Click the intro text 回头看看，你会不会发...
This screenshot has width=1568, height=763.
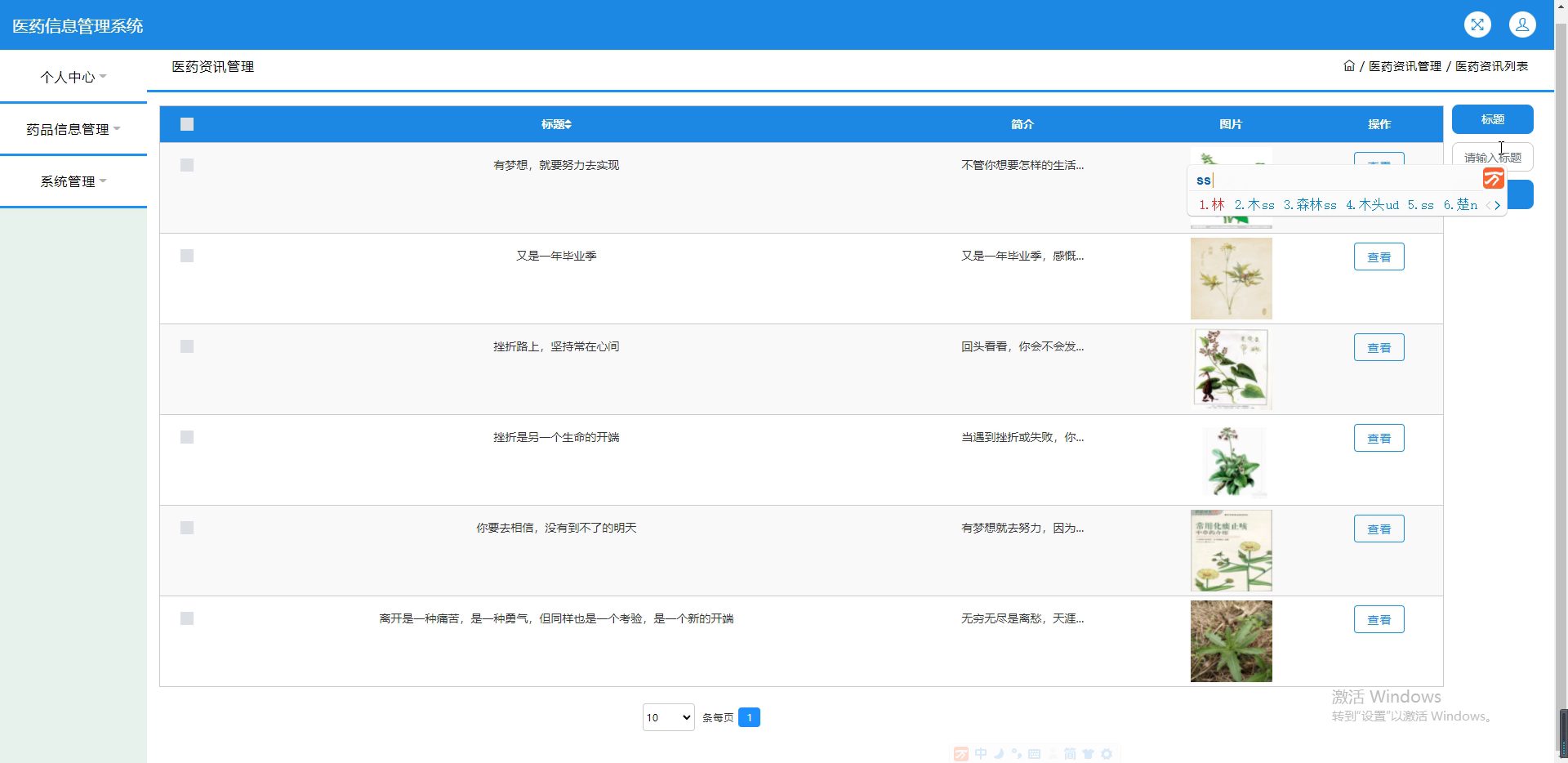click(x=1022, y=346)
